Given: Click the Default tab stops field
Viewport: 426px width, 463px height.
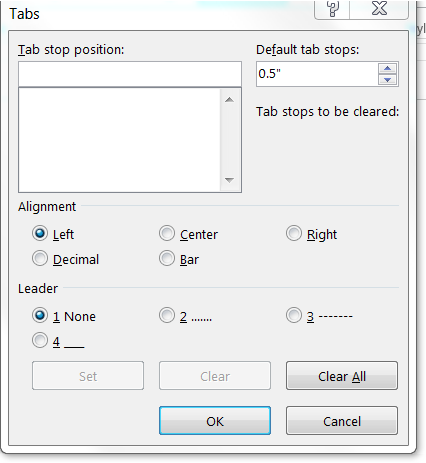Looking at the screenshot, I should (x=317, y=74).
